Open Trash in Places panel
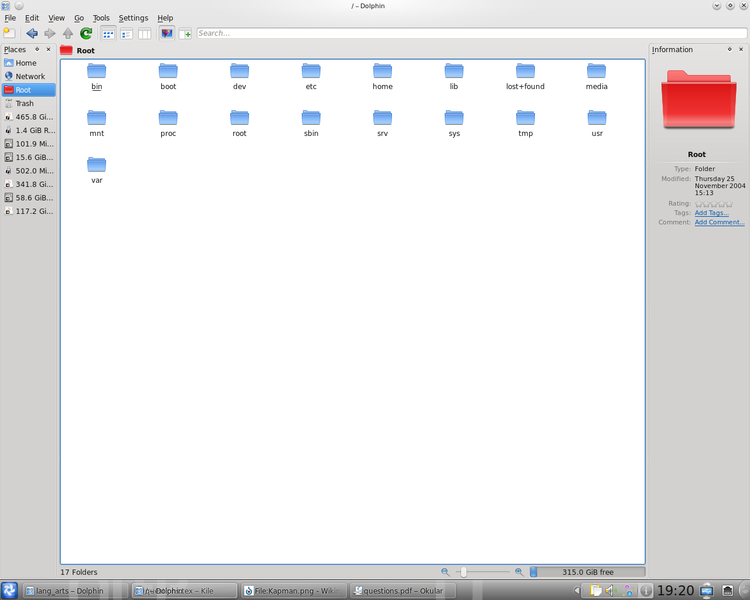This screenshot has width=750, height=600. [24, 103]
